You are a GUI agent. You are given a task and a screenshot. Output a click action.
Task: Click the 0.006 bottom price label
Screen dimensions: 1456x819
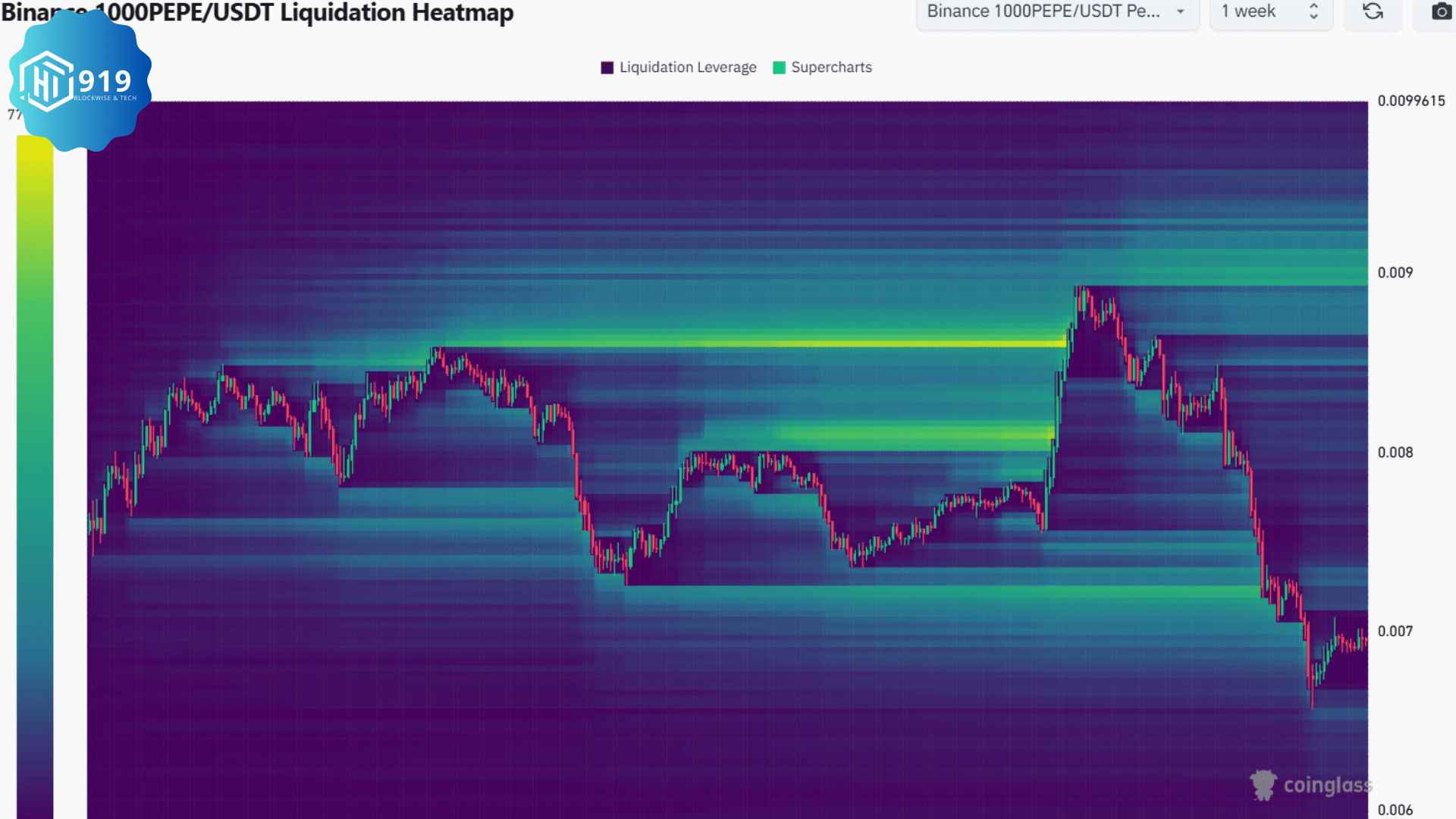pyautogui.click(x=1395, y=810)
